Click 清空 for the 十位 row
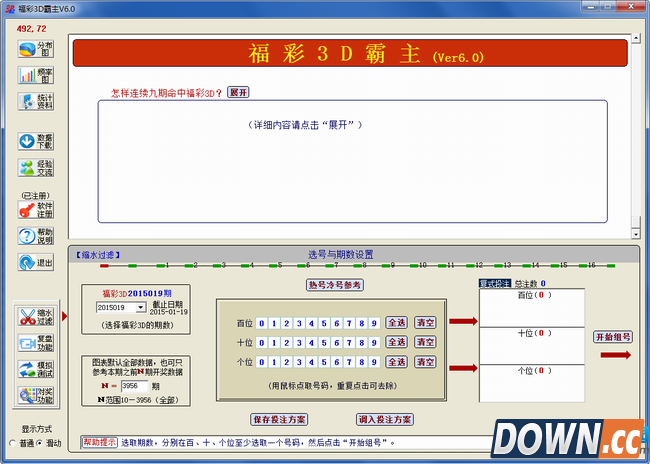Screen dimensions: 650x464 425,342
